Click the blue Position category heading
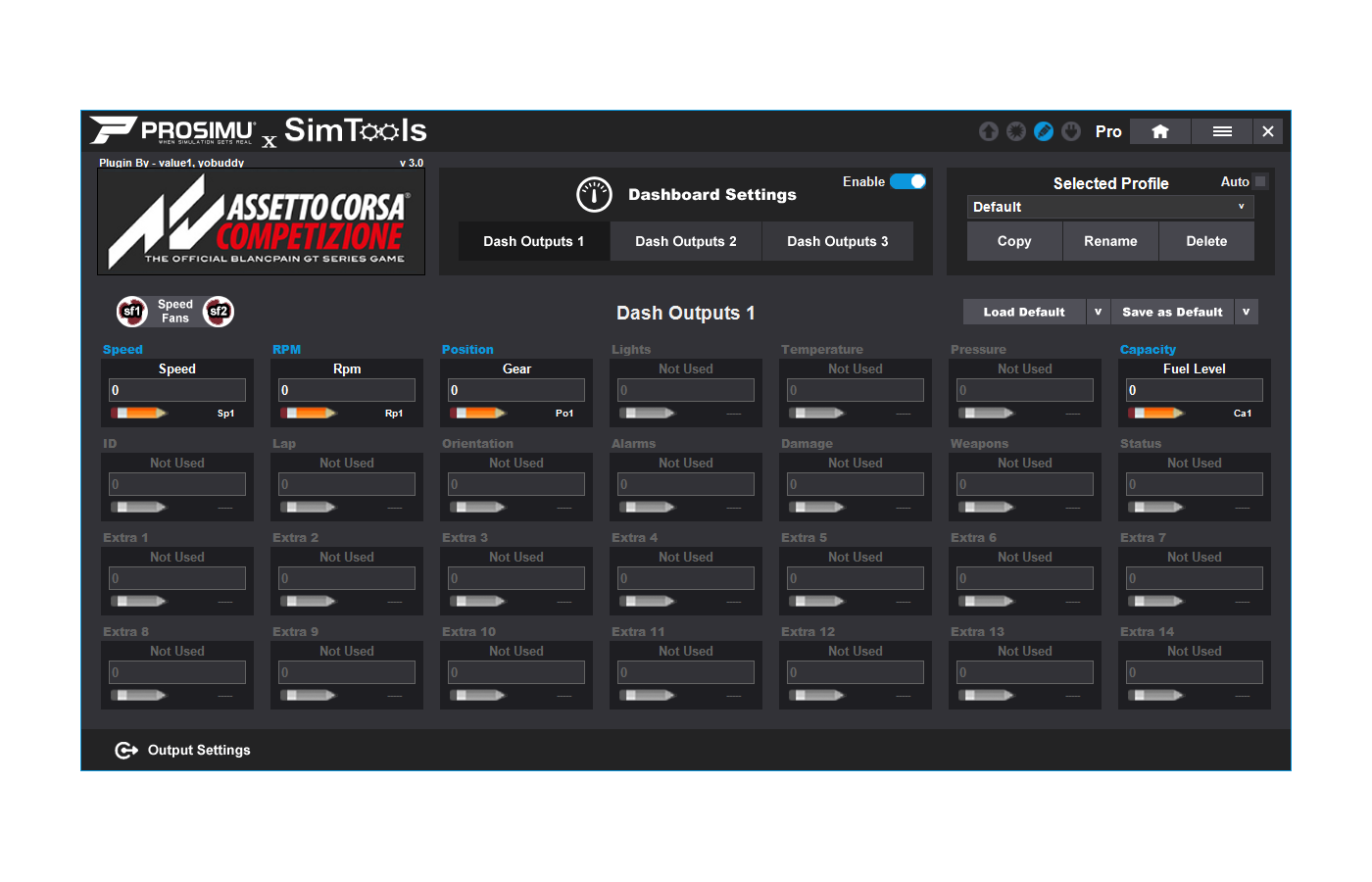 pyautogui.click(x=467, y=350)
